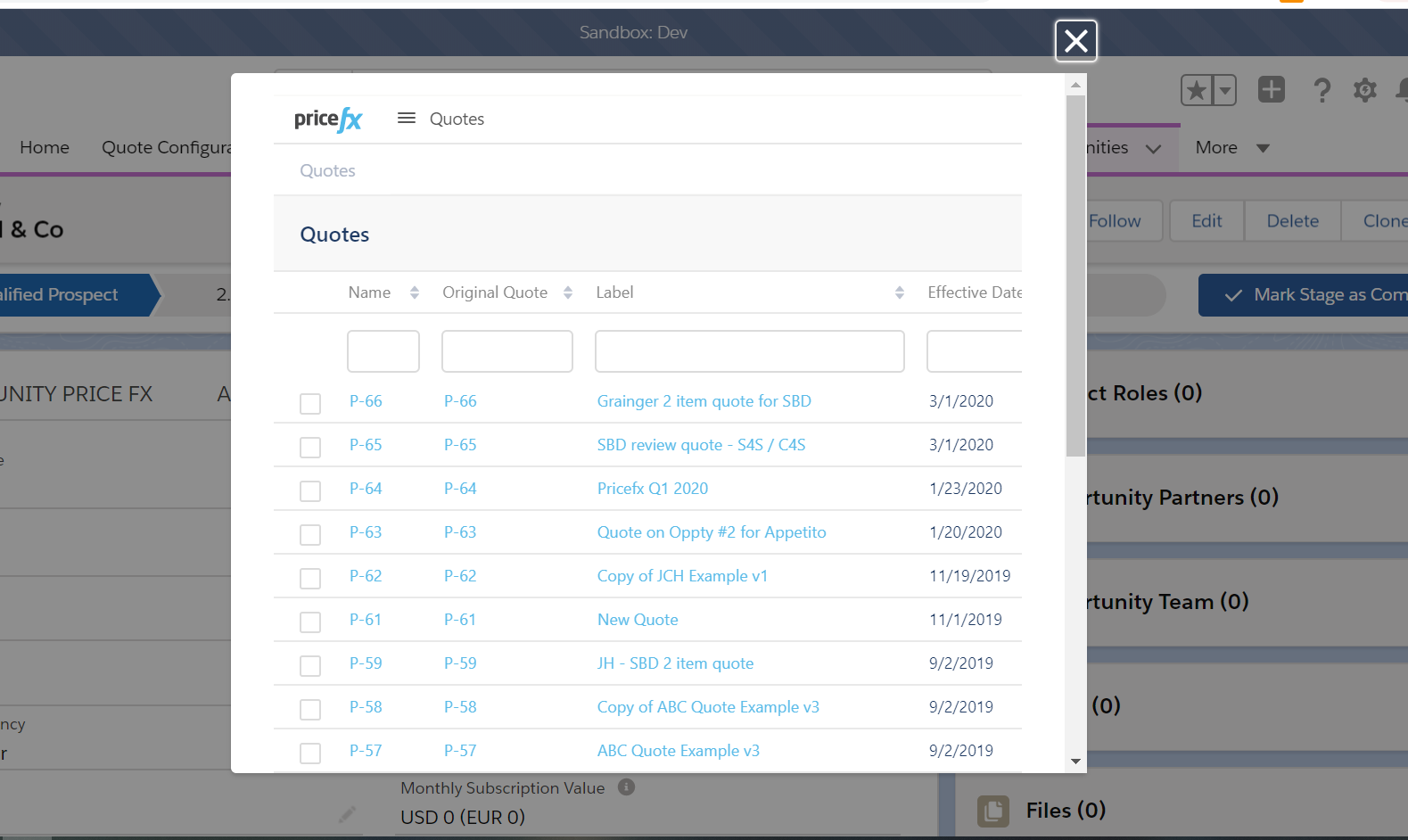Select the checkbox for quote P-66
Viewport: 1408px width, 840px height.
[x=310, y=404]
